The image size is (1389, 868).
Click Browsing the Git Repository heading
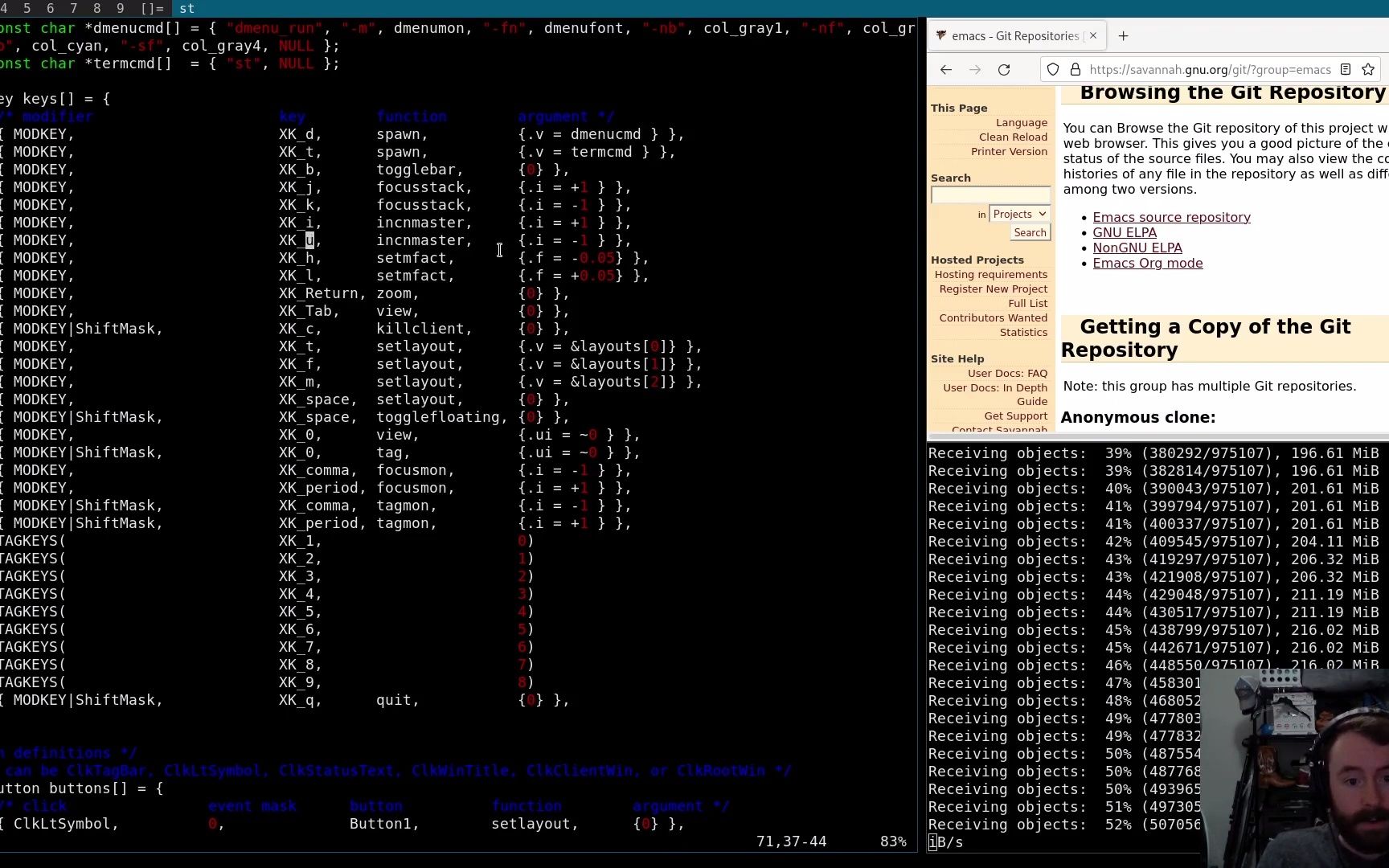(x=1232, y=92)
